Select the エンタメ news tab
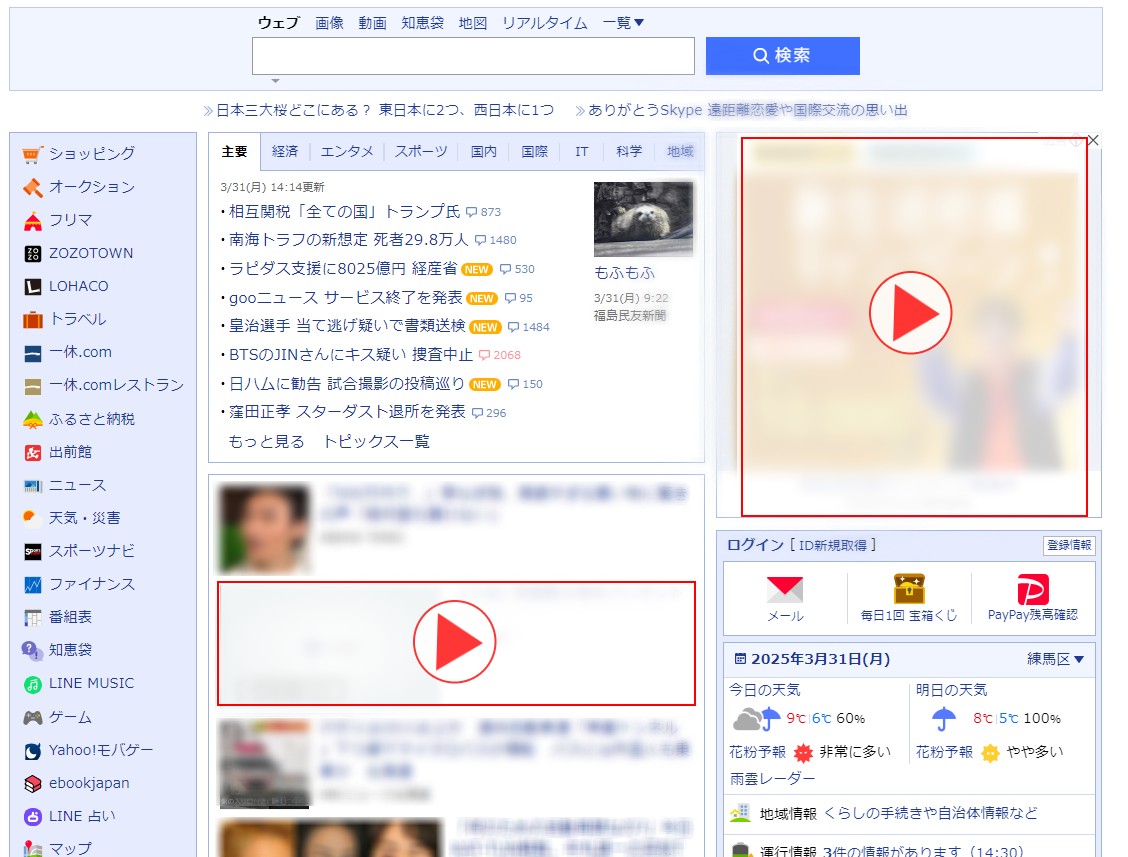The height and width of the screenshot is (857, 1128). [347, 152]
